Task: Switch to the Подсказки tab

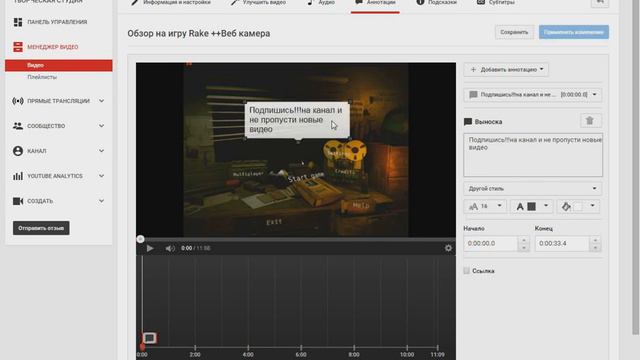Action: (x=436, y=3)
